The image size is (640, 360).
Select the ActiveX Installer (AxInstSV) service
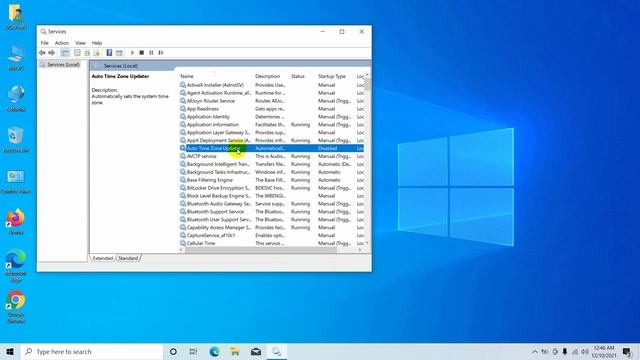coord(271,85)
